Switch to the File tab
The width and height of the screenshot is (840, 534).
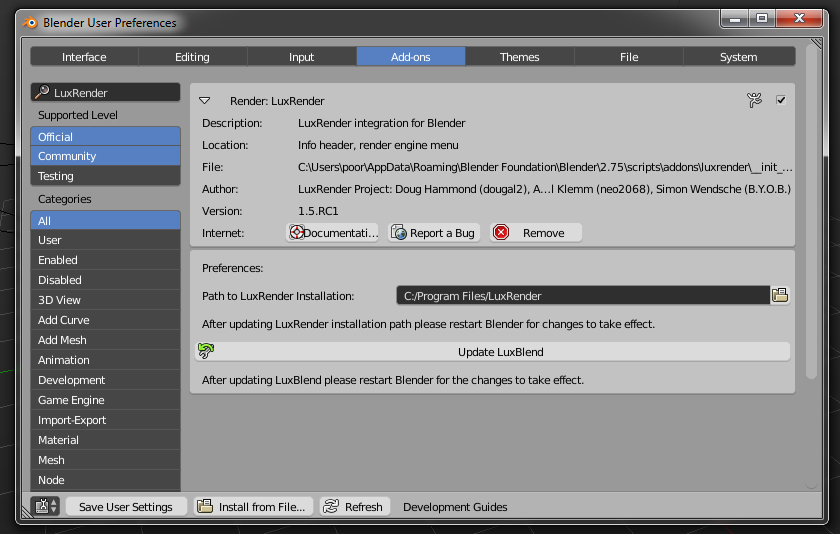tap(629, 57)
